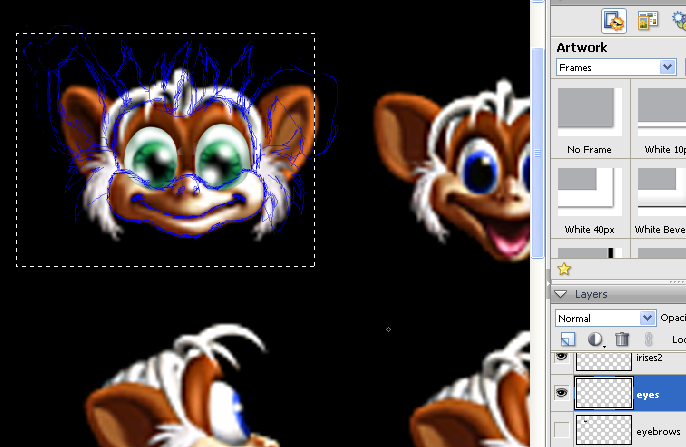
Task: Select the first Artwork panel view icon
Action: coord(614,21)
